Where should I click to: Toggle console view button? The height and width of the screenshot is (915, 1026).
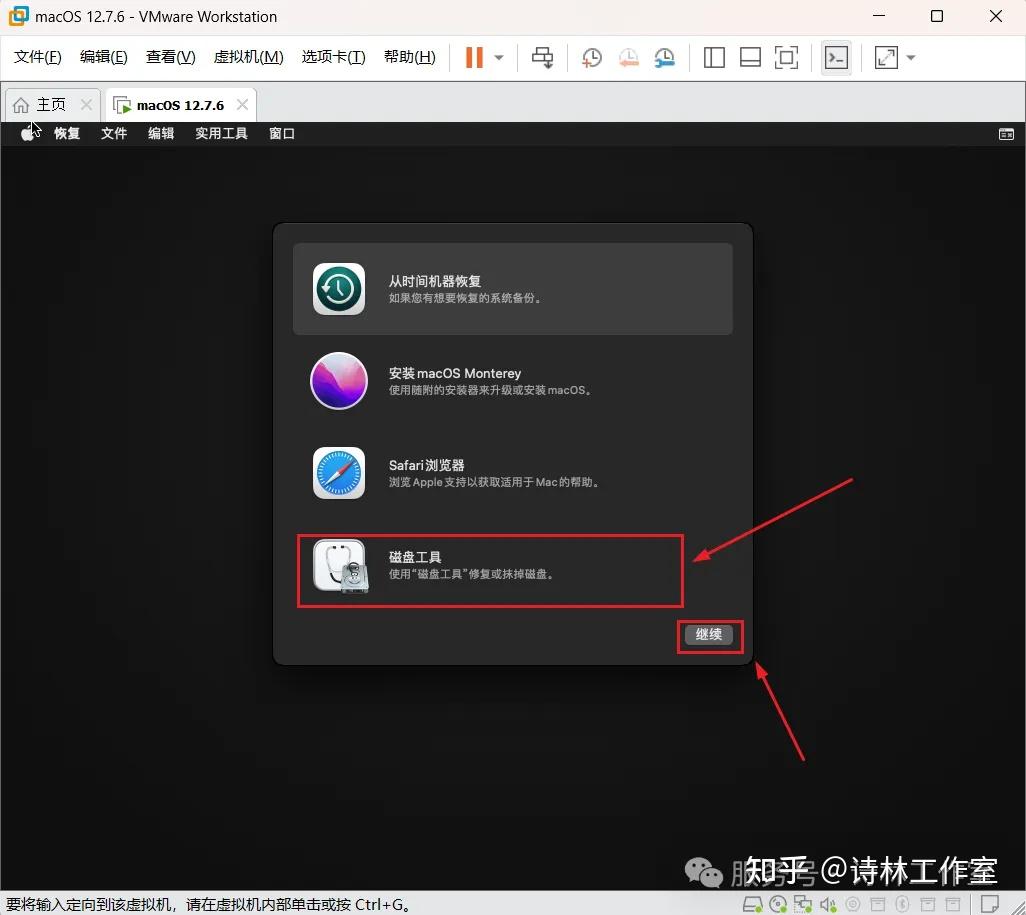[836, 58]
